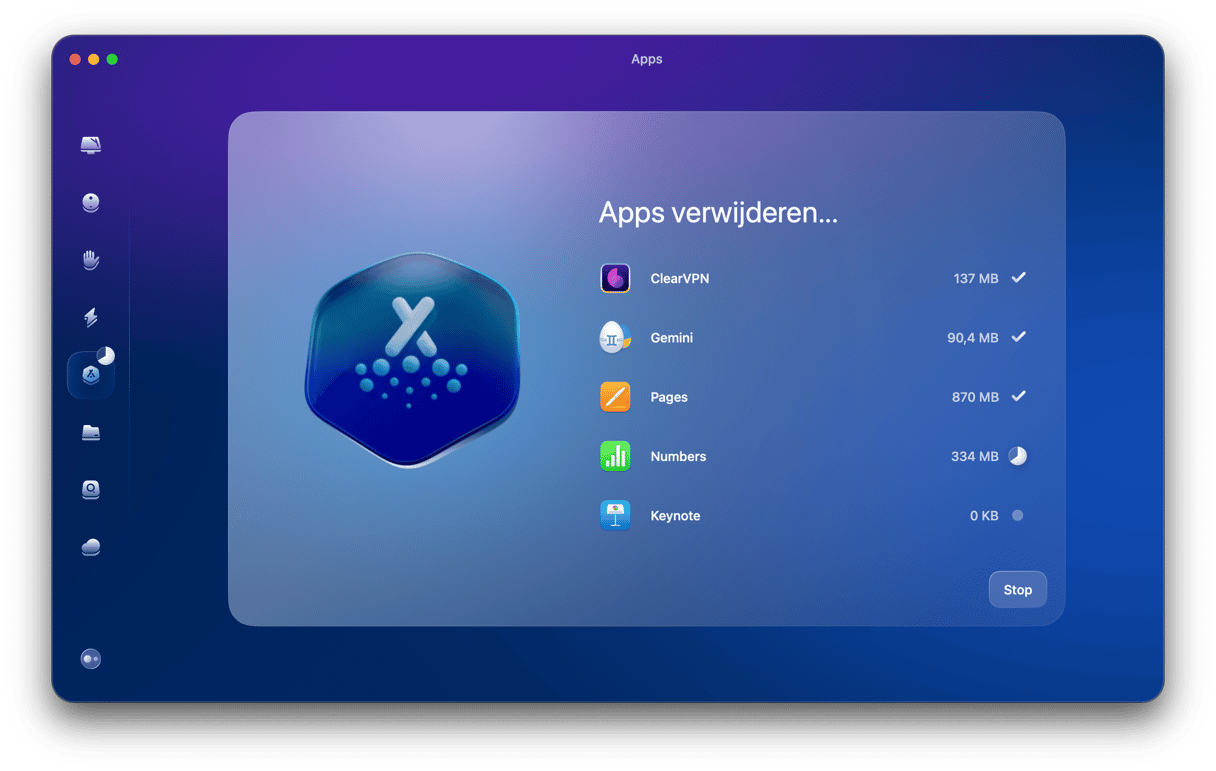Viewport: 1216px width, 771px height.
Task: Minimize the window with the yellow button
Action: (x=94, y=60)
